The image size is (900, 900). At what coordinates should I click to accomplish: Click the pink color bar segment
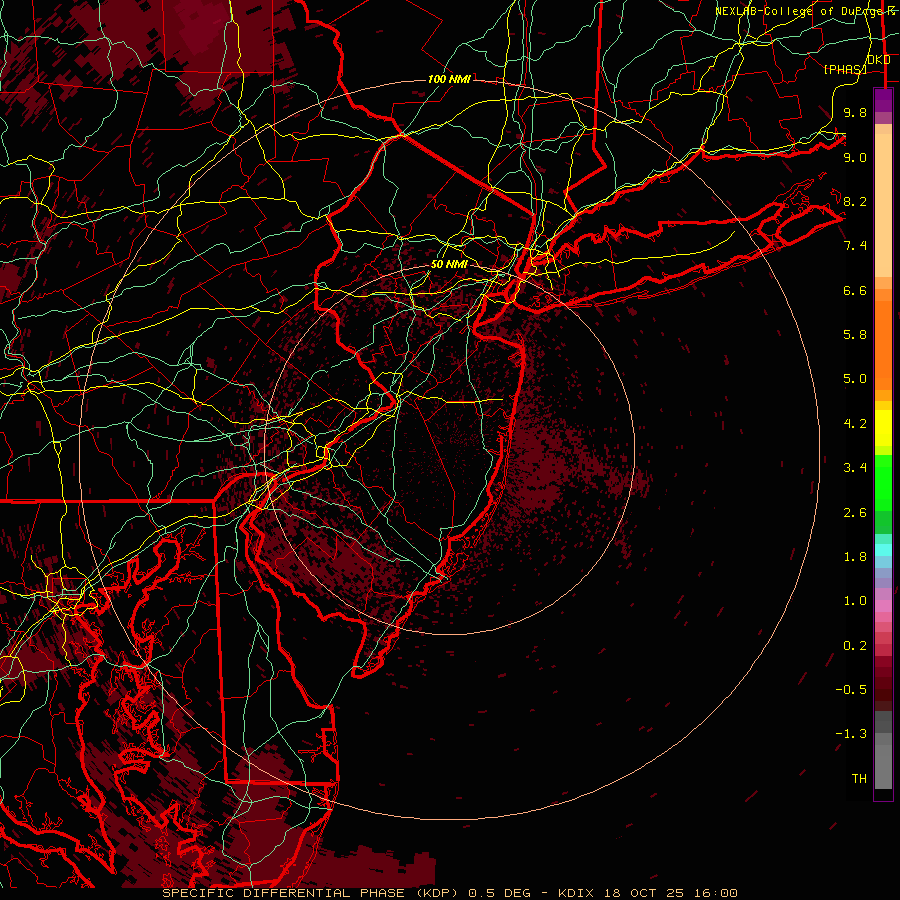coord(883,606)
